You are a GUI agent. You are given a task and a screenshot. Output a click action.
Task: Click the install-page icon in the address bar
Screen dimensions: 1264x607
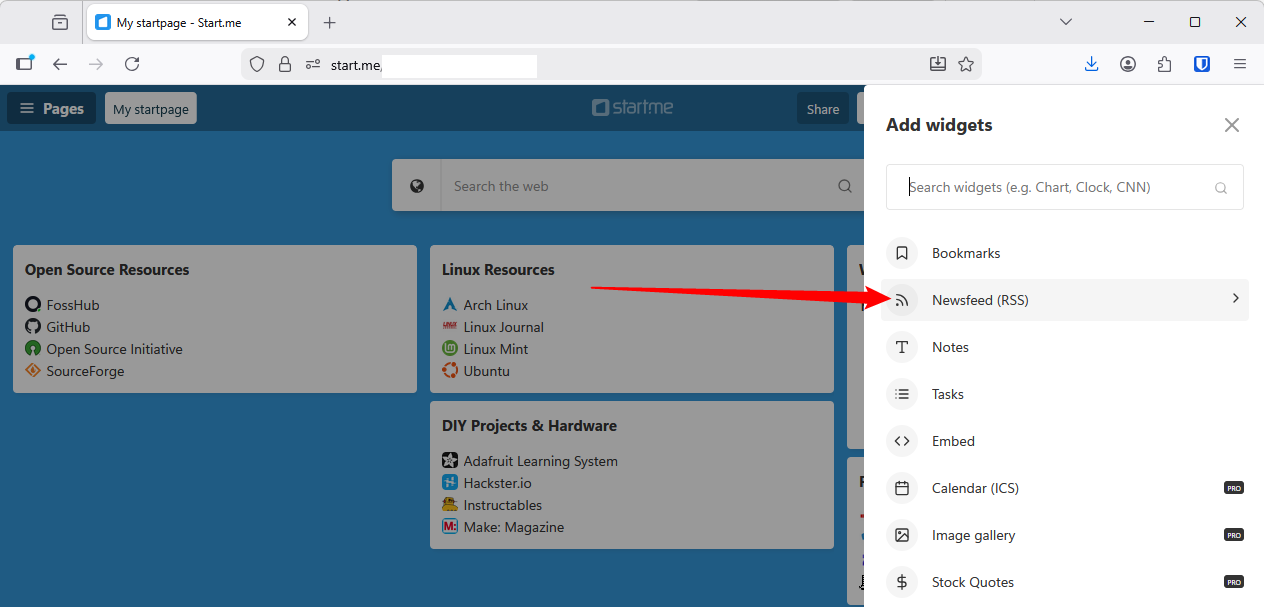[x=938, y=64]
